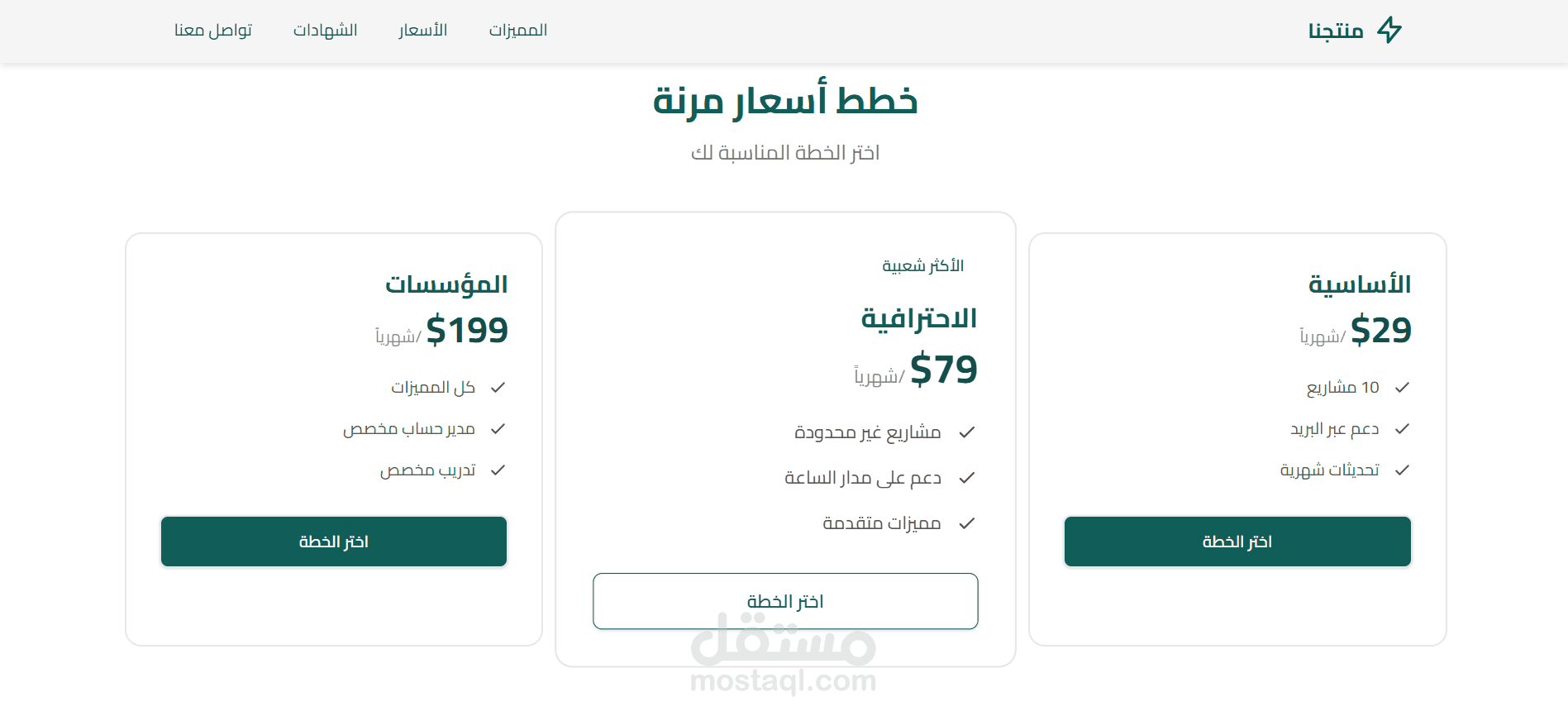Click the checkmark beside 'مميزات متقدمة'
1568x711 pixels.
(967, 523)
